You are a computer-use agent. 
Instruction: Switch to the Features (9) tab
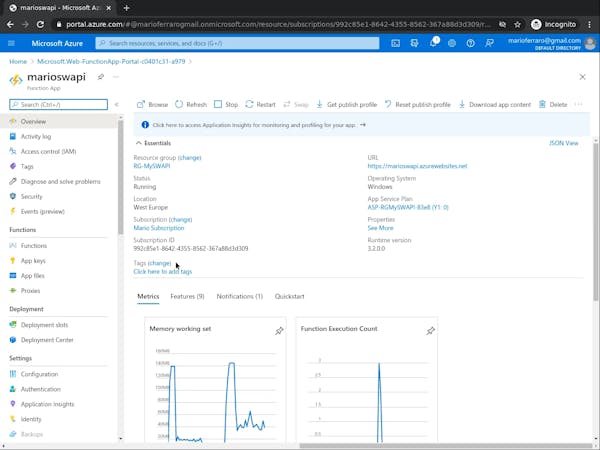187,296
